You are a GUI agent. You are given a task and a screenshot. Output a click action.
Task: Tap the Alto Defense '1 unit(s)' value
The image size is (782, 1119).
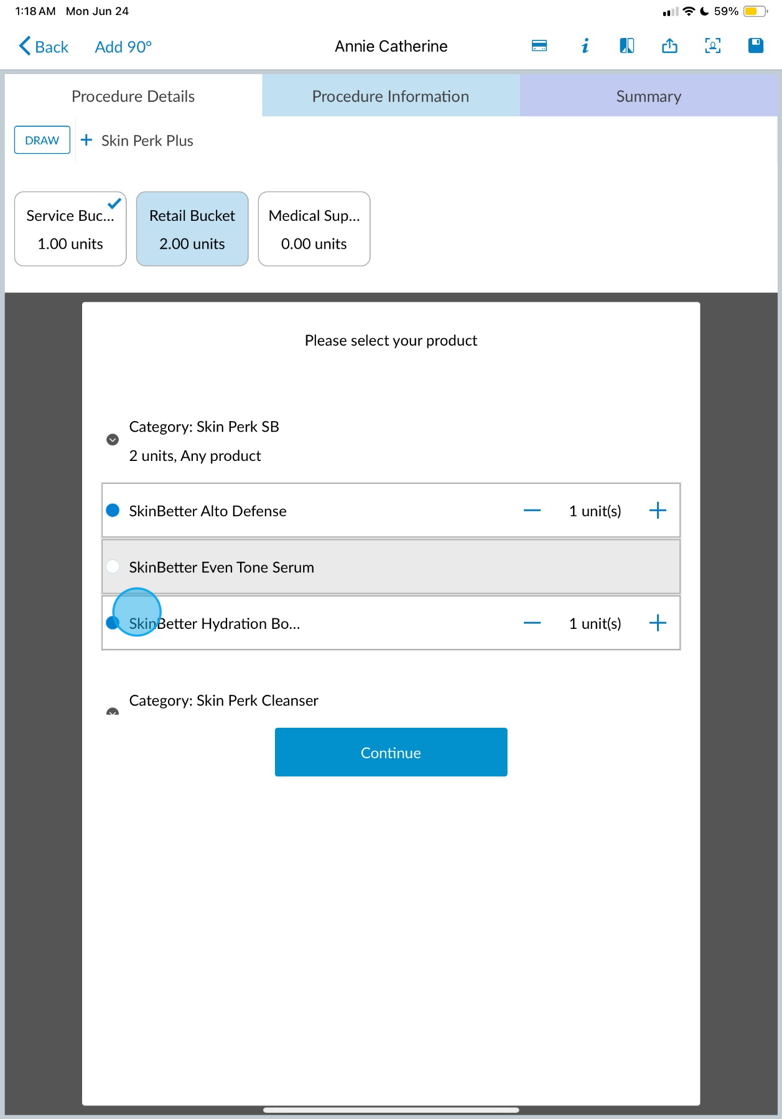click(x=595, y=511)
